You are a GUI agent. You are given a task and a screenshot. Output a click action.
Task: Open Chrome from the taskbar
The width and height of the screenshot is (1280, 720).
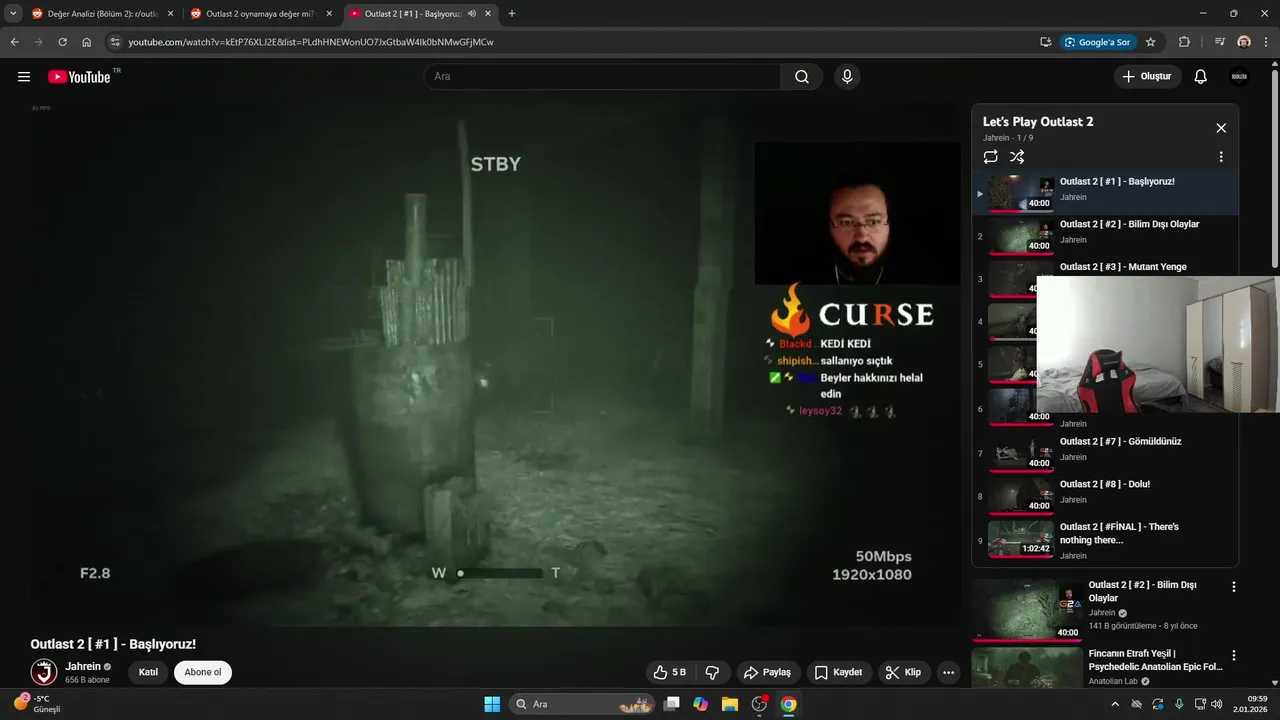tap(789, 704)
